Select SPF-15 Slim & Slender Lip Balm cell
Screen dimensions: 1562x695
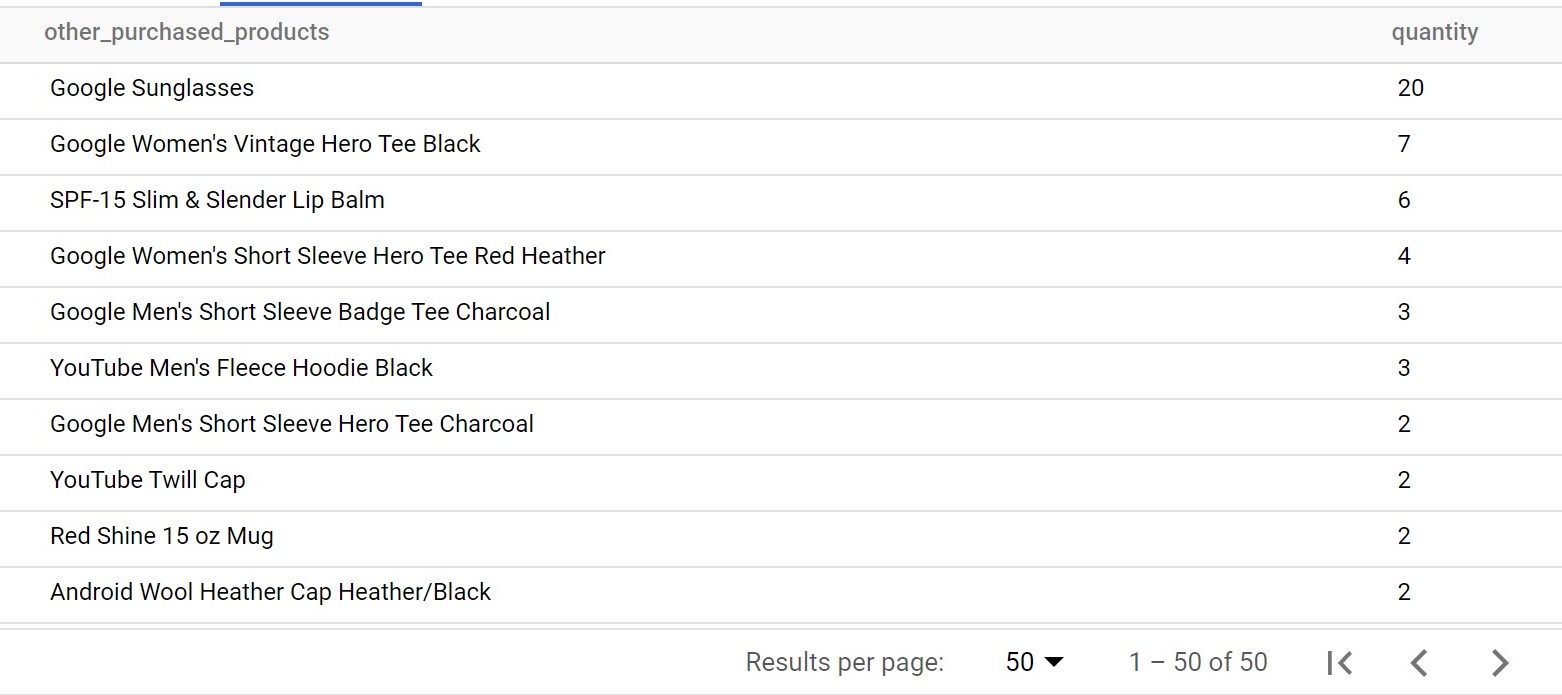point(217,200)
